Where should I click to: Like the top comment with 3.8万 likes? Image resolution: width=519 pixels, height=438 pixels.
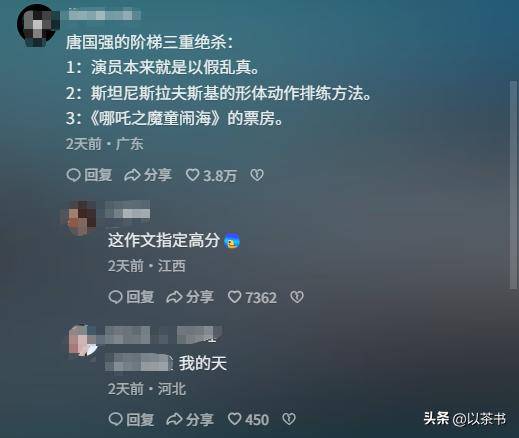[x=211, y=175]
